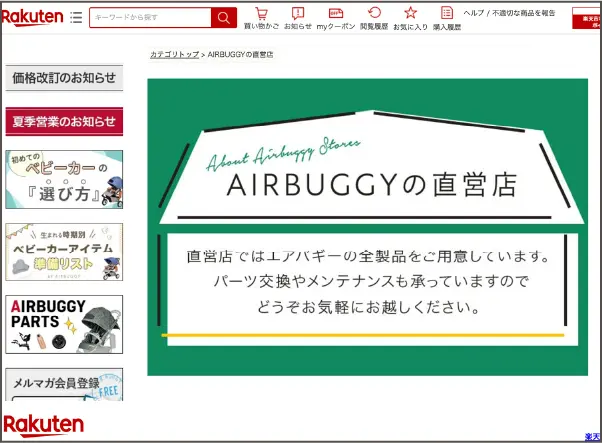Open purchase history (購入履歴) icon
Viewport: 602px width, 443px height.
447,18
